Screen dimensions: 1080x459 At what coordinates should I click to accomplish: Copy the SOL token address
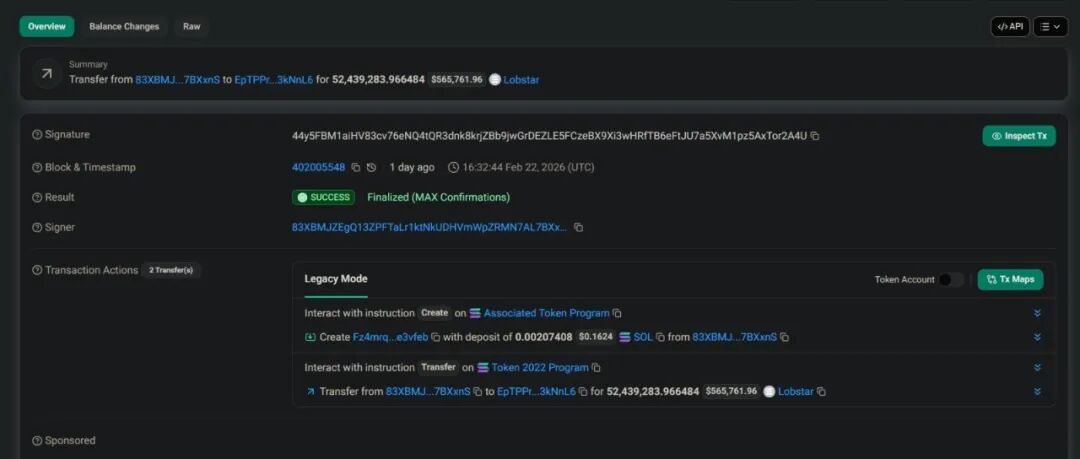[661, 338]
